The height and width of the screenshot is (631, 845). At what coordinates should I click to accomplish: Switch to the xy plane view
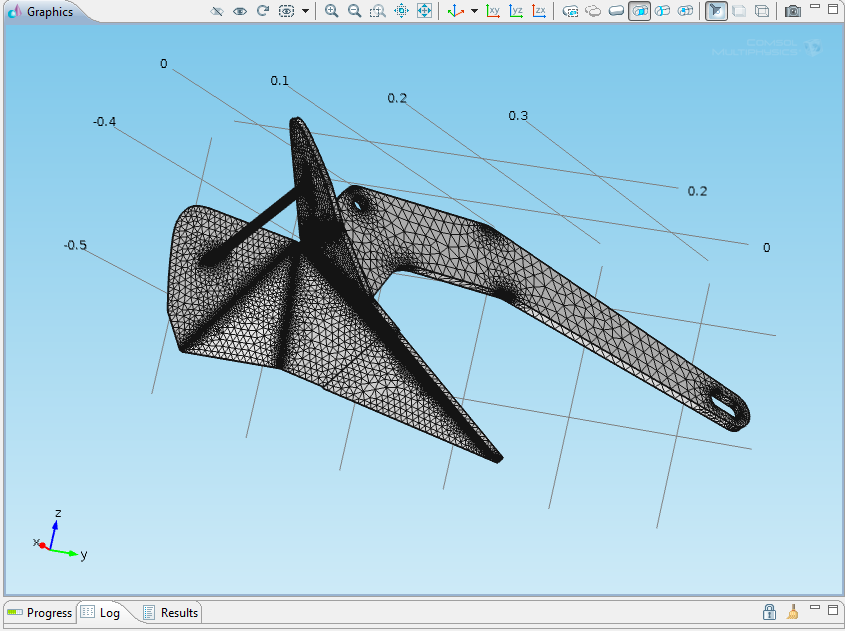point(493,11)
